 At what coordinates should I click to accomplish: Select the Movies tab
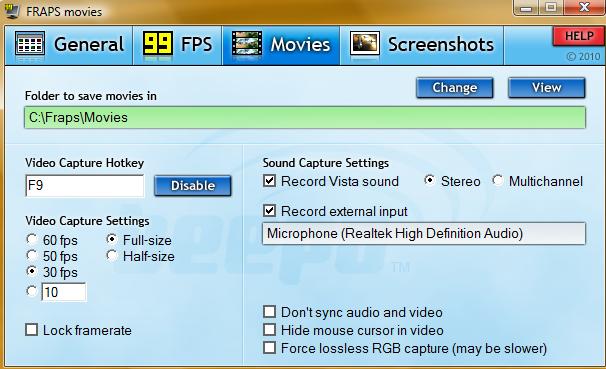[x=281, y=45]
